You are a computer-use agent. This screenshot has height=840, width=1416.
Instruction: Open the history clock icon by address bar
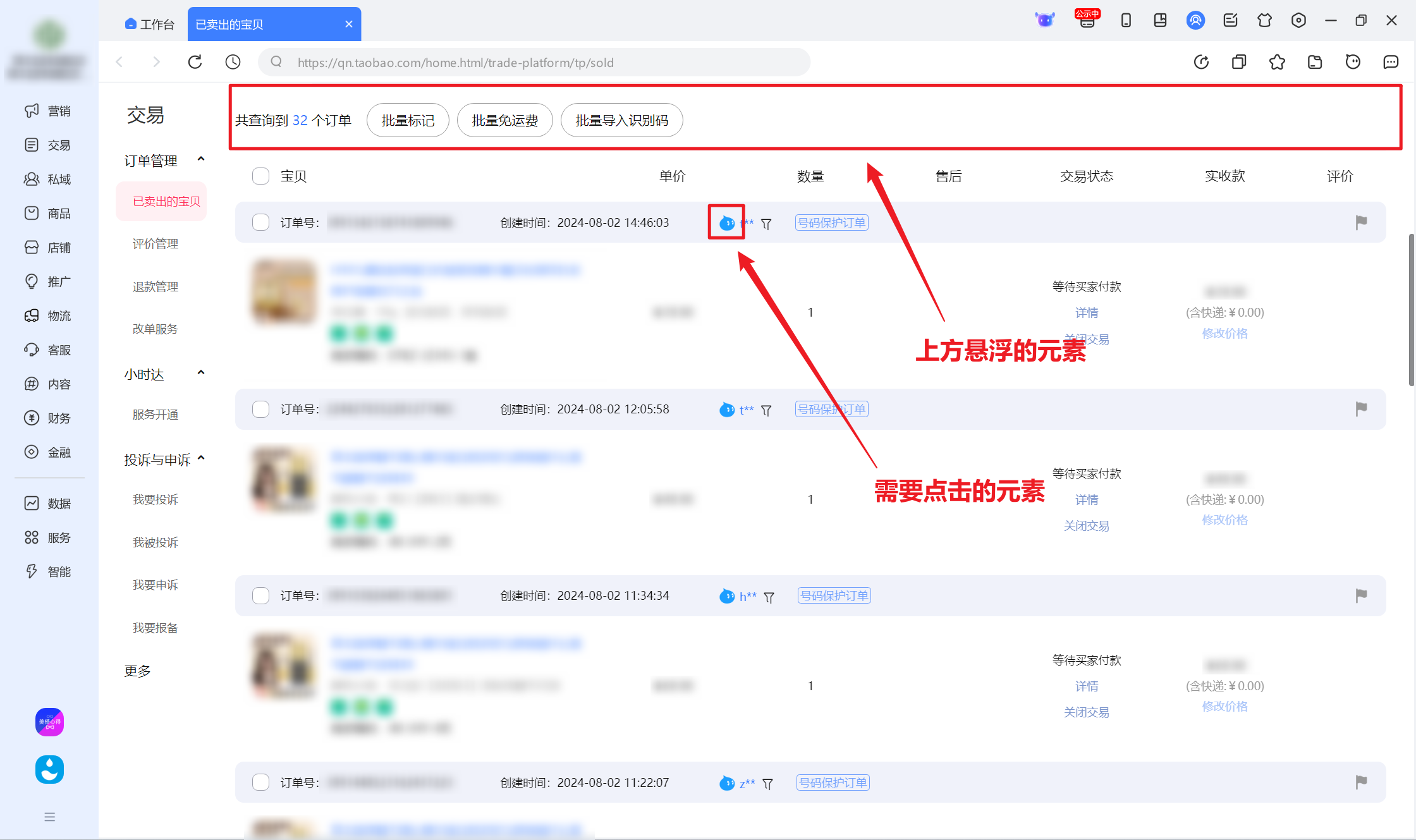[x=233, y=62]
